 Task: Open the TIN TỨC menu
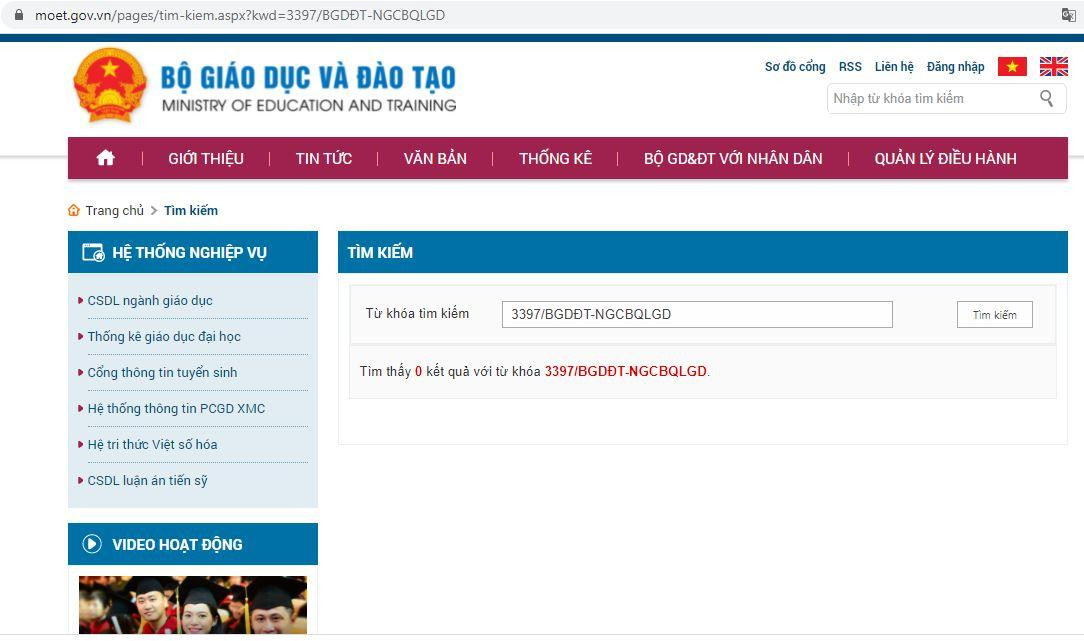coord(324,158)
